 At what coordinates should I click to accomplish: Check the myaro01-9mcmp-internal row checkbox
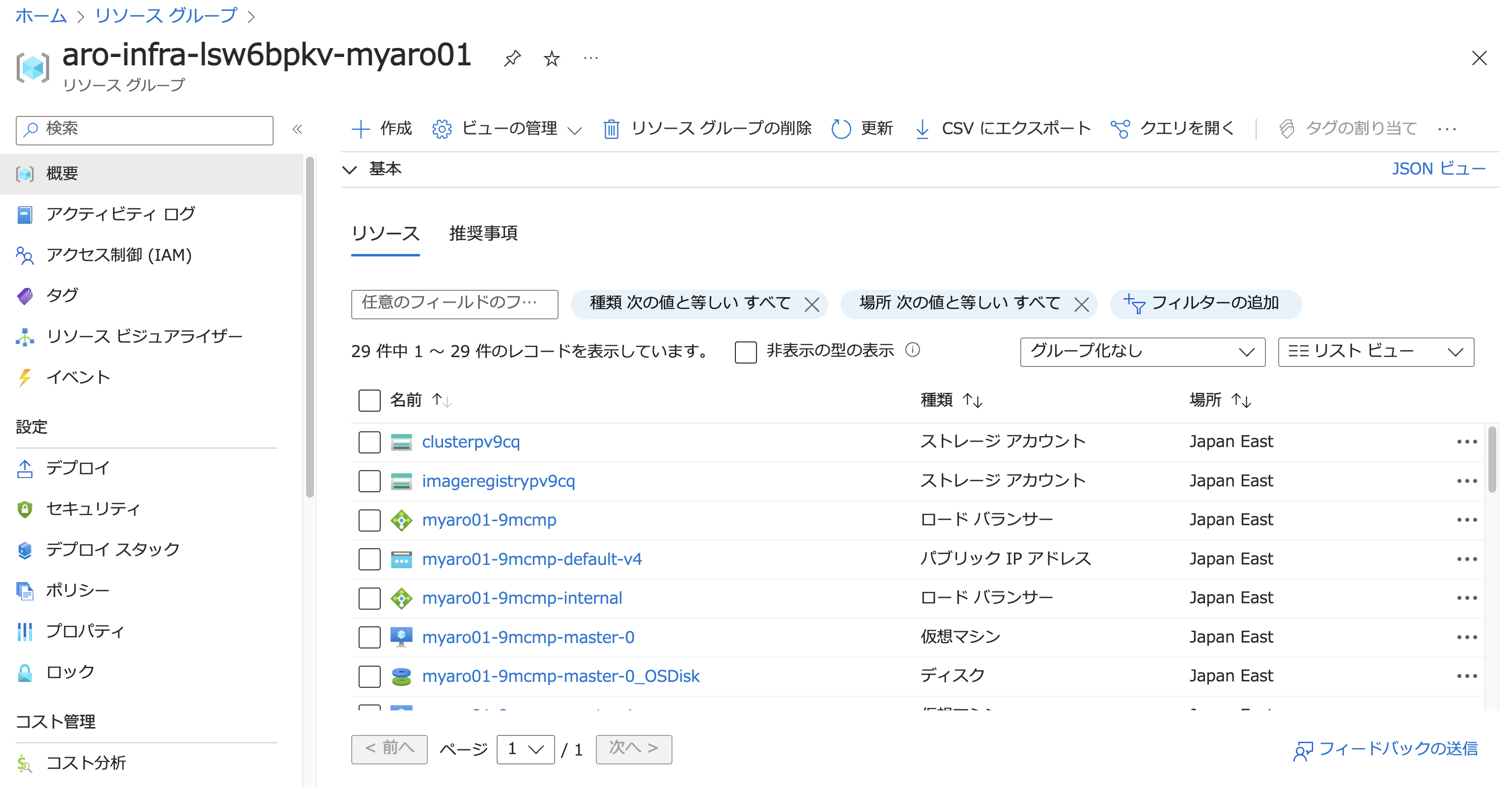[x=369, y=598]
